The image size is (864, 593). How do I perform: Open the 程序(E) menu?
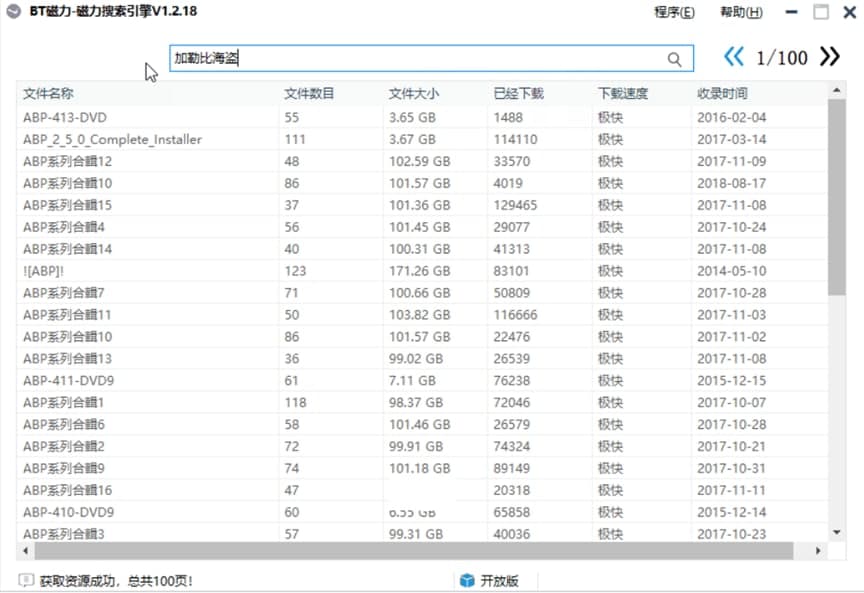click(674, 12)
